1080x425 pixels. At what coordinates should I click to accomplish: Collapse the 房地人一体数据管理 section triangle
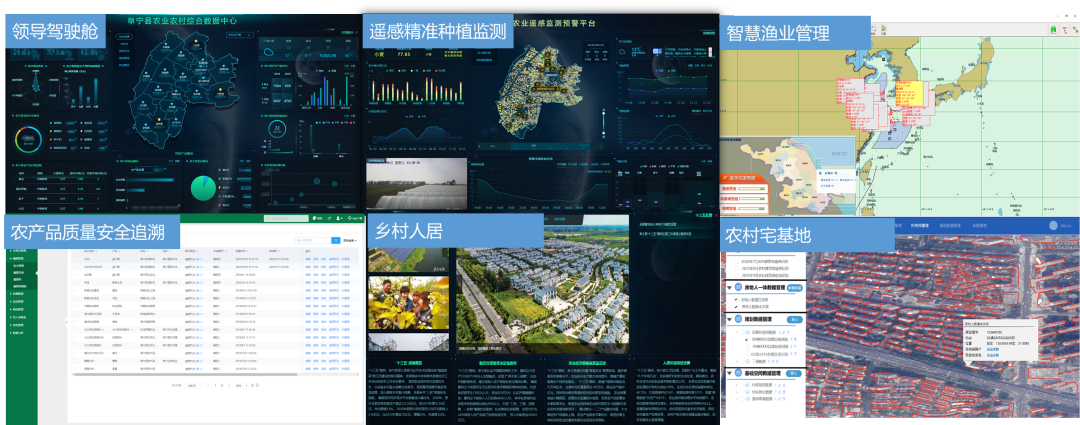tap(730, 288)
